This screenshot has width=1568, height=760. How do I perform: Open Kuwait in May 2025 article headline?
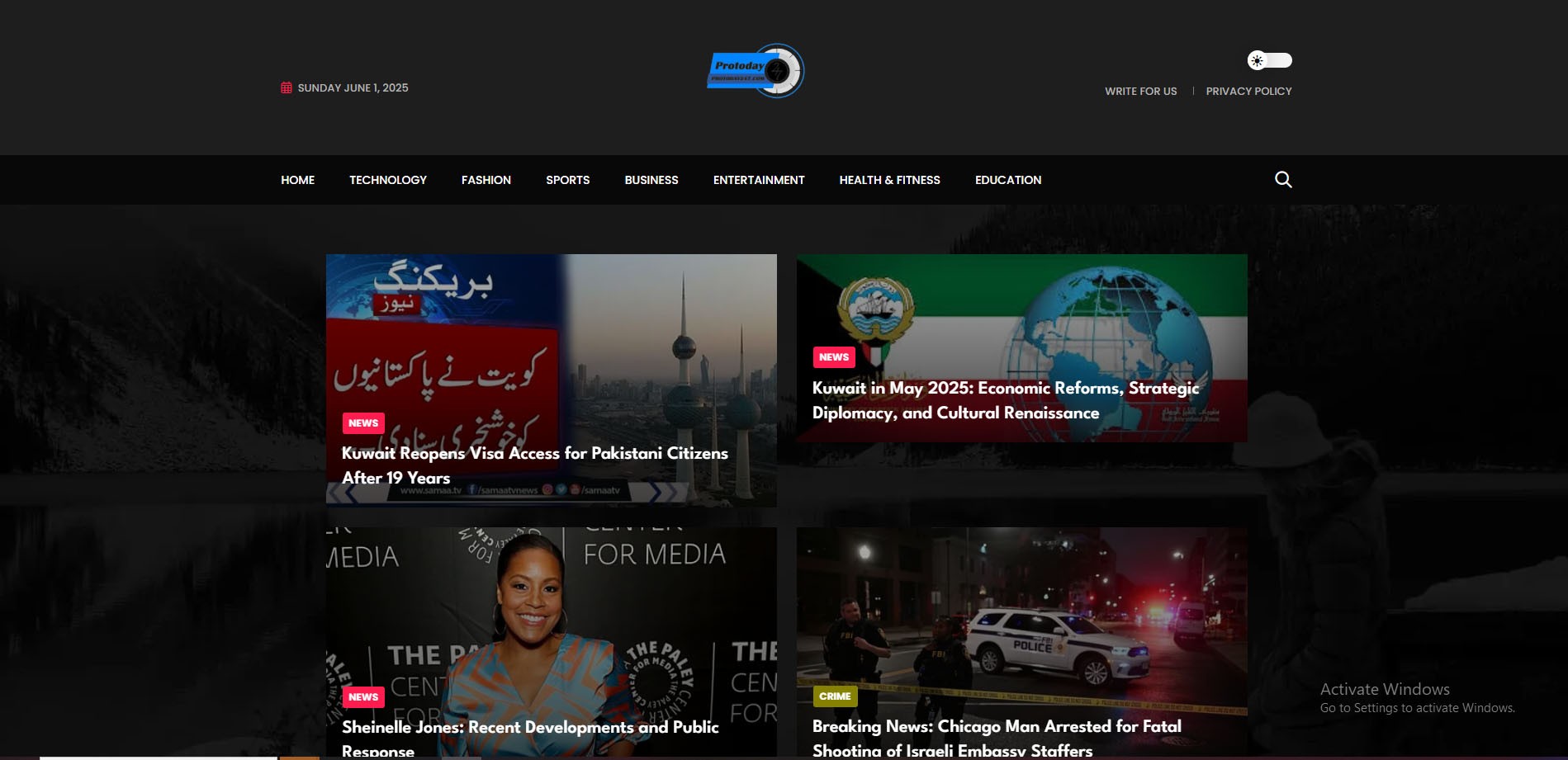coord(1006,400)
